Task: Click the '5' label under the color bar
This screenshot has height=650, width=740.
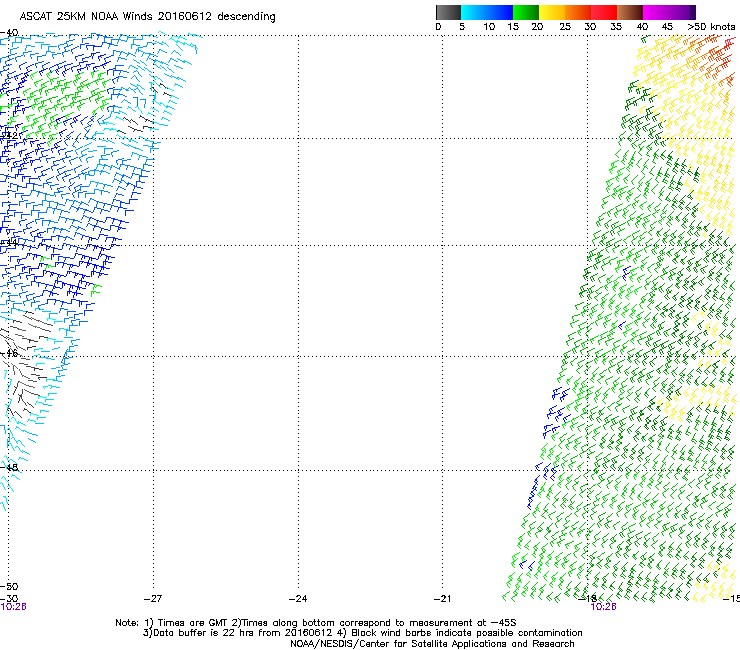Action: (462, 27)
